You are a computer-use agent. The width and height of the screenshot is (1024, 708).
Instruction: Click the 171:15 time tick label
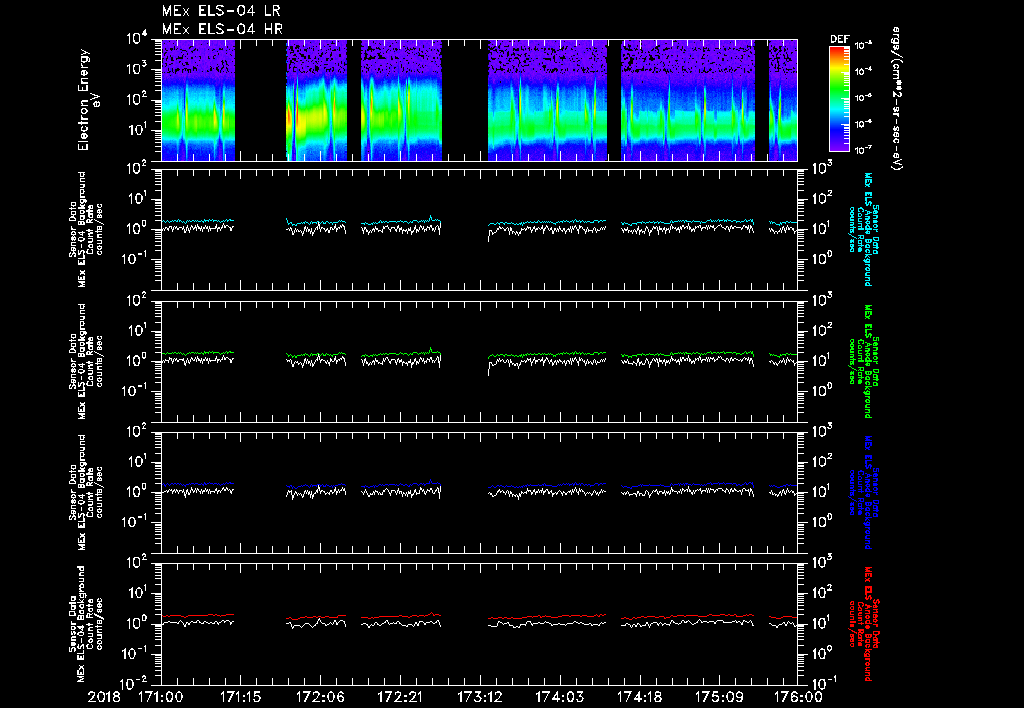click(x=239, y=696)
